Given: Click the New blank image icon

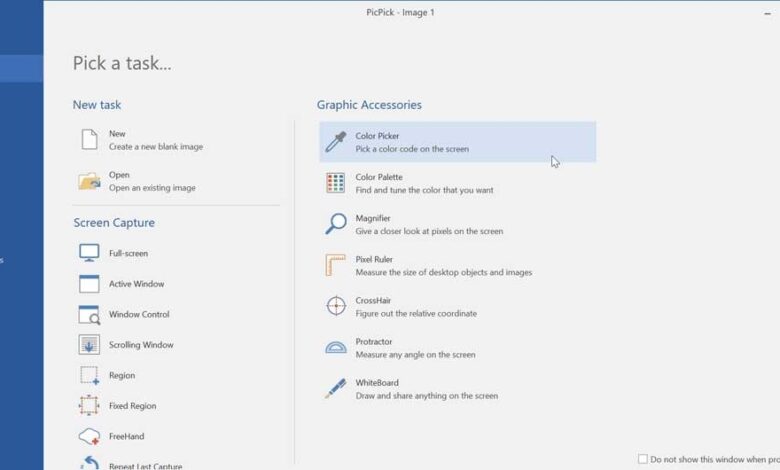Looking at the screenshot, I should click(89, 140).
